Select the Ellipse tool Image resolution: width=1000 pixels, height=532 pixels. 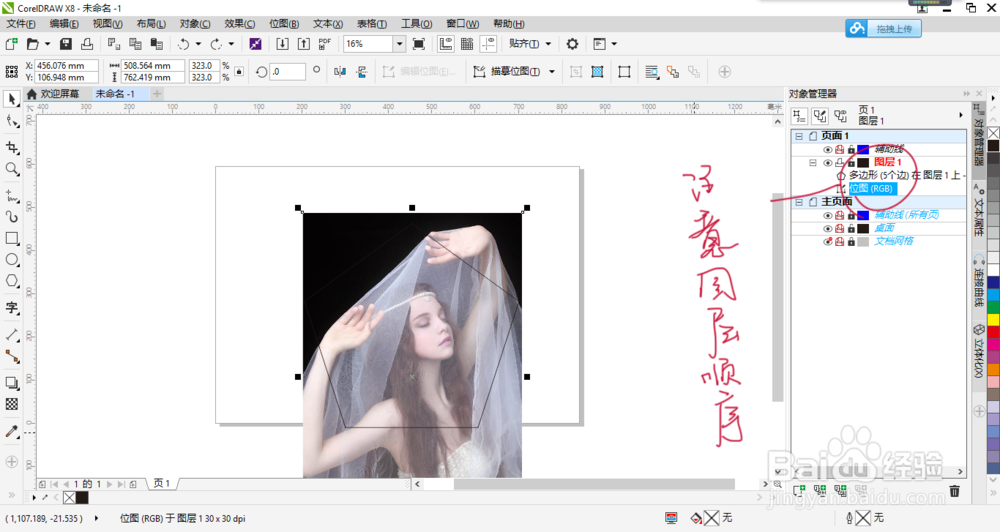click(x=11, y=260)
